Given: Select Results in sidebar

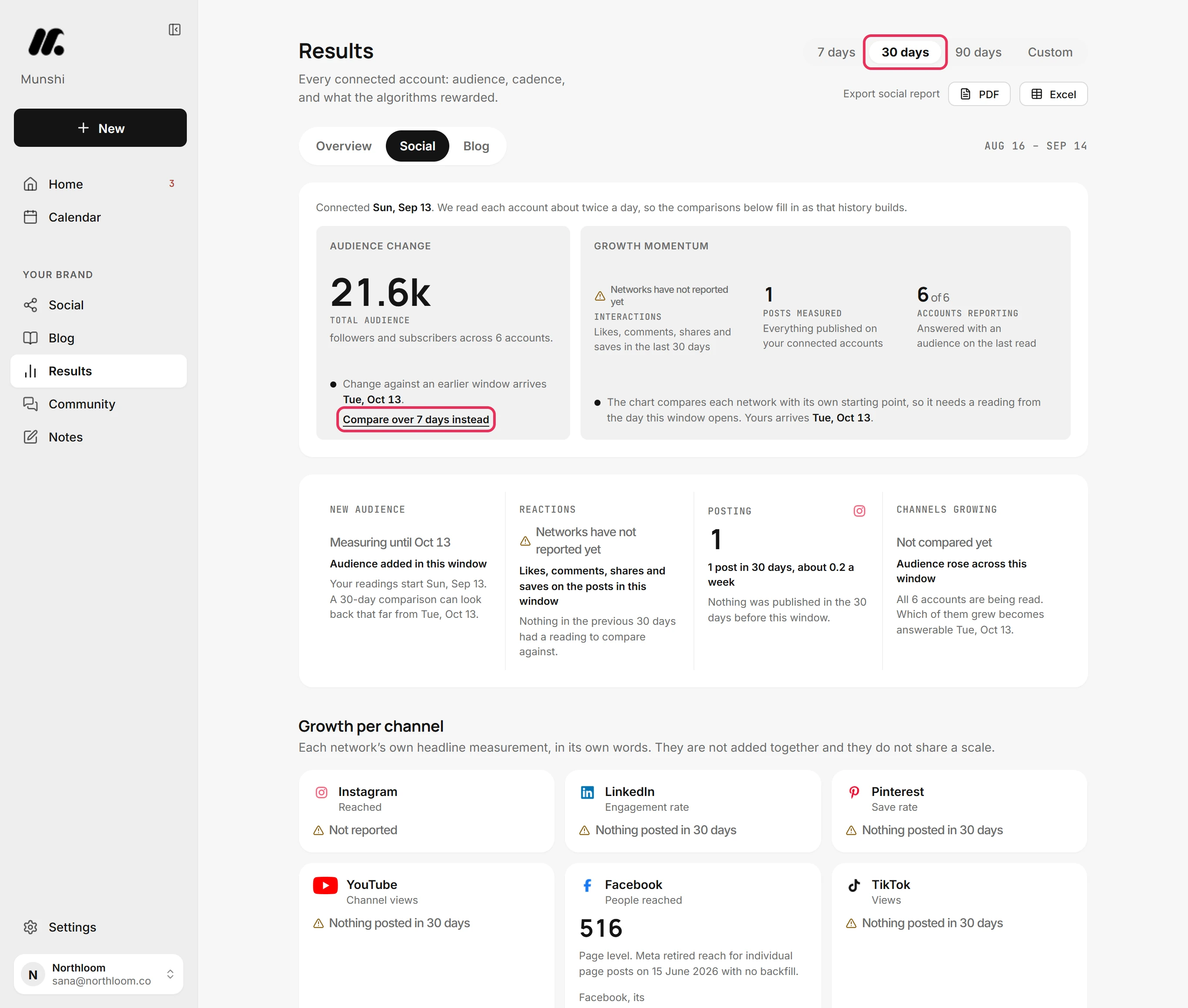Looking at the screenshot, I should coord(99,371).
